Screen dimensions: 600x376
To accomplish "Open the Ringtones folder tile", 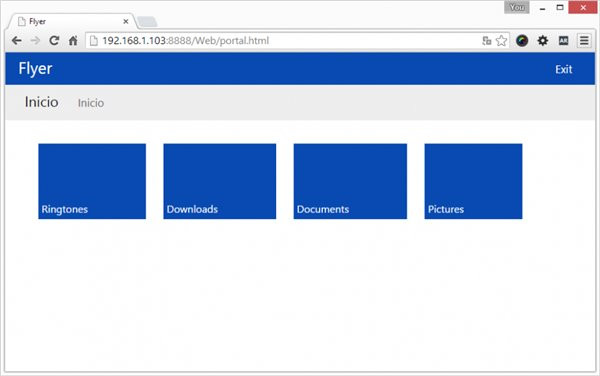I will pyautogui.click(x=92, y=181).
